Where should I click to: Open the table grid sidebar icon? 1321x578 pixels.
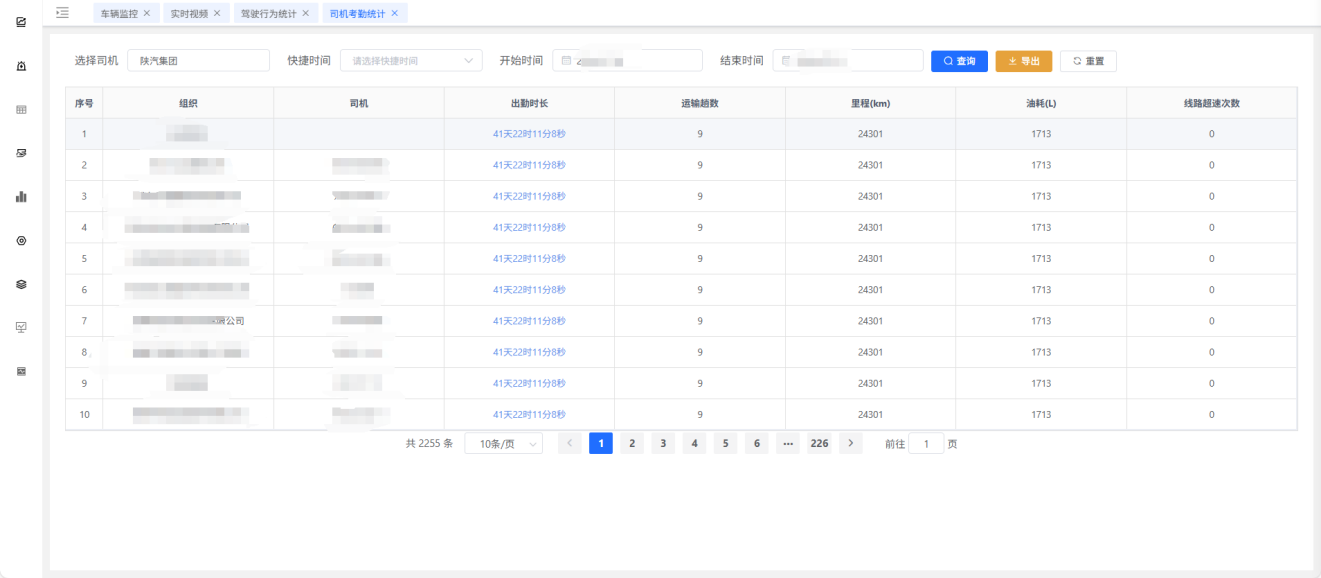tap(21, 110)
